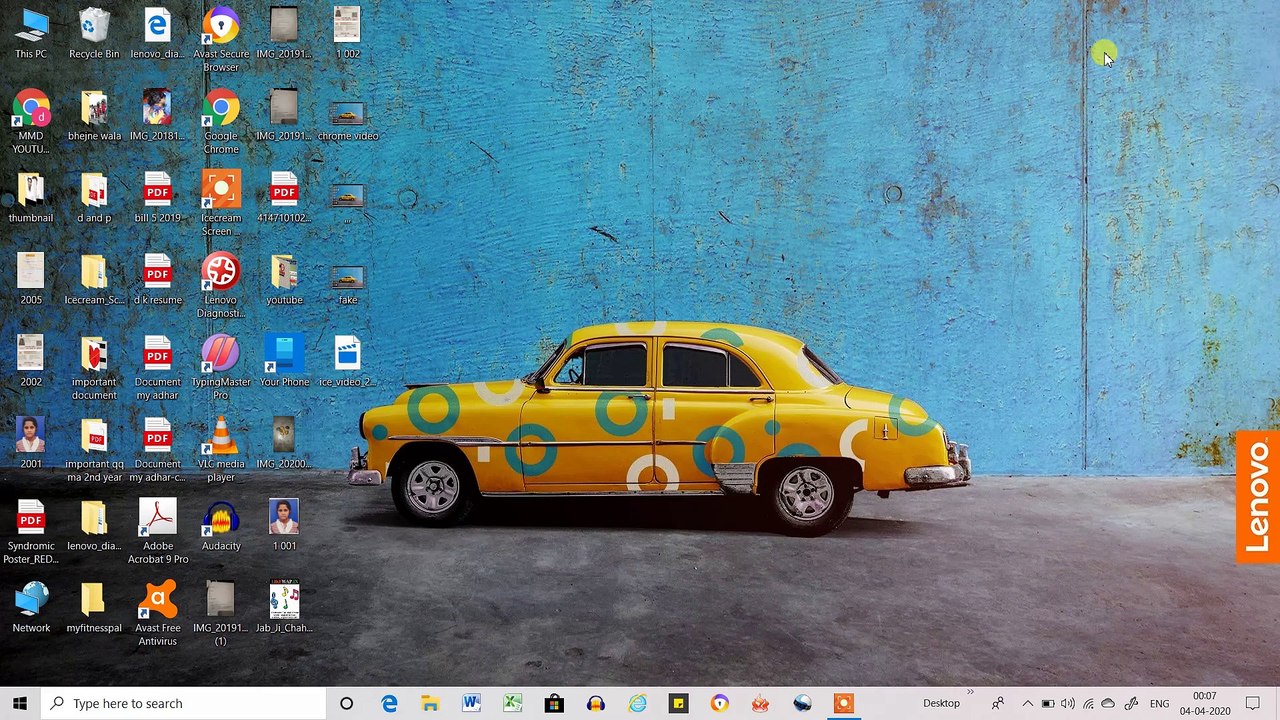Image resolution: width=1280 pixels, height=720 pixels.
Task: Open the Action Center notifications button
Action: coord(1253,703)
